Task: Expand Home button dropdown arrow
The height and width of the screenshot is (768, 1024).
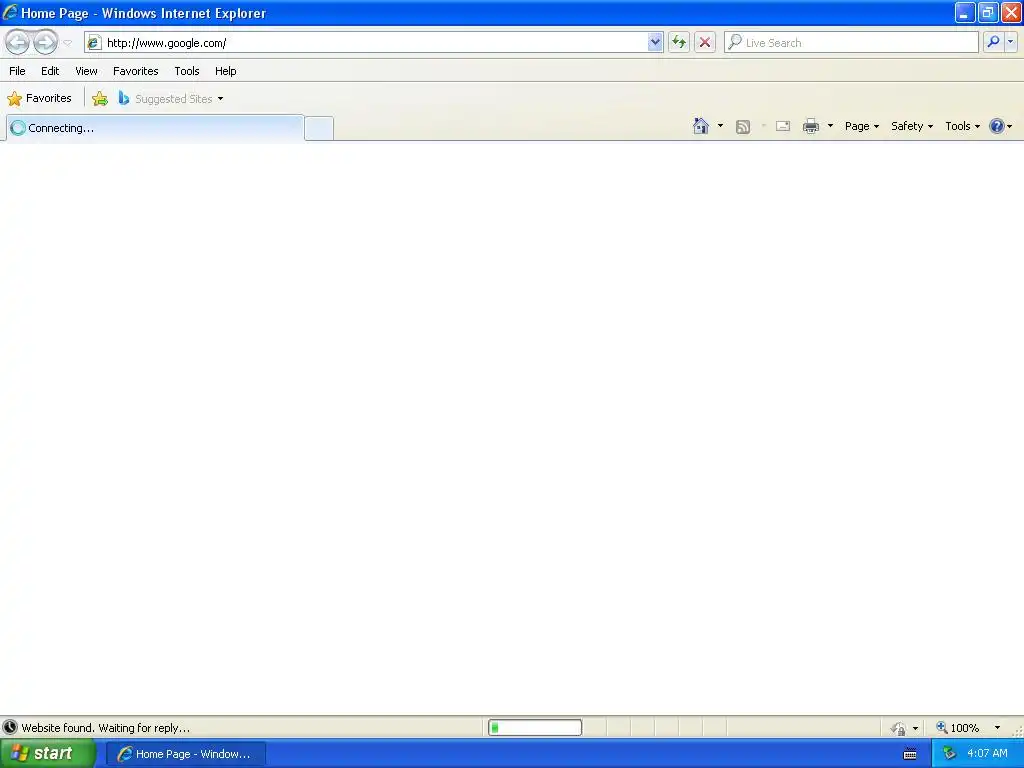Action: (x=720, y=126)
